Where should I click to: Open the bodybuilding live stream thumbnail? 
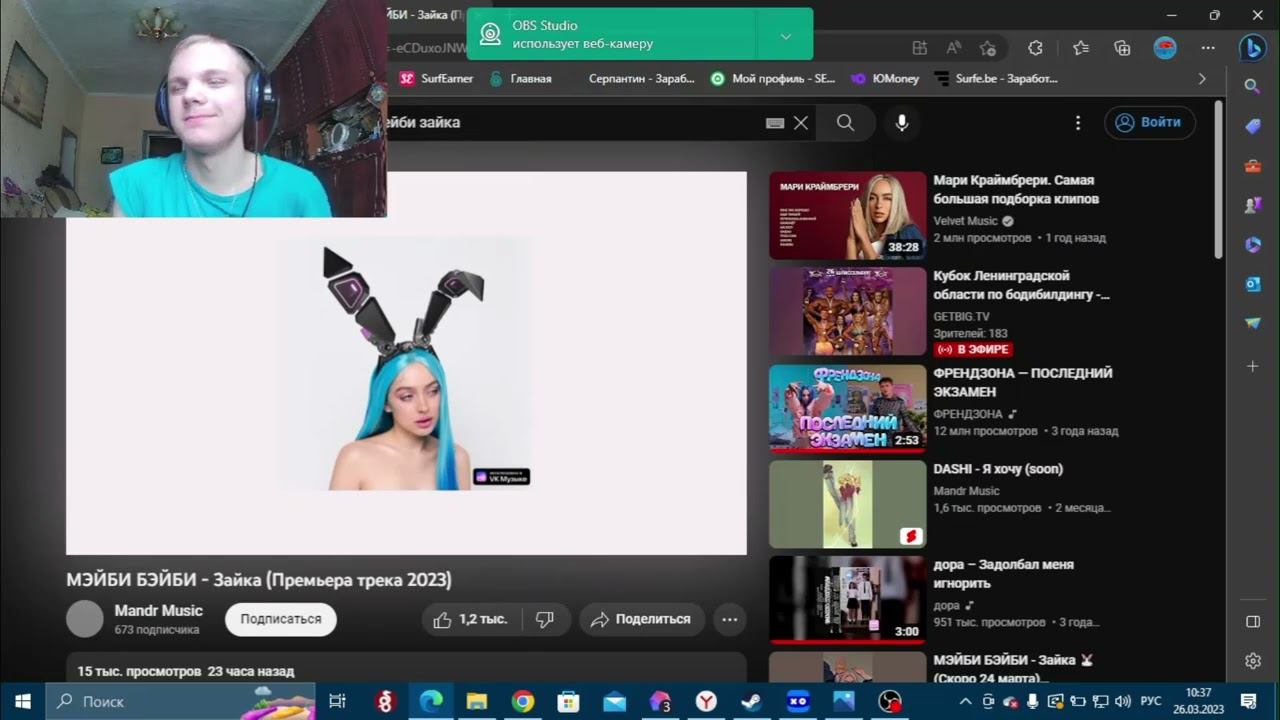point(848,311)
